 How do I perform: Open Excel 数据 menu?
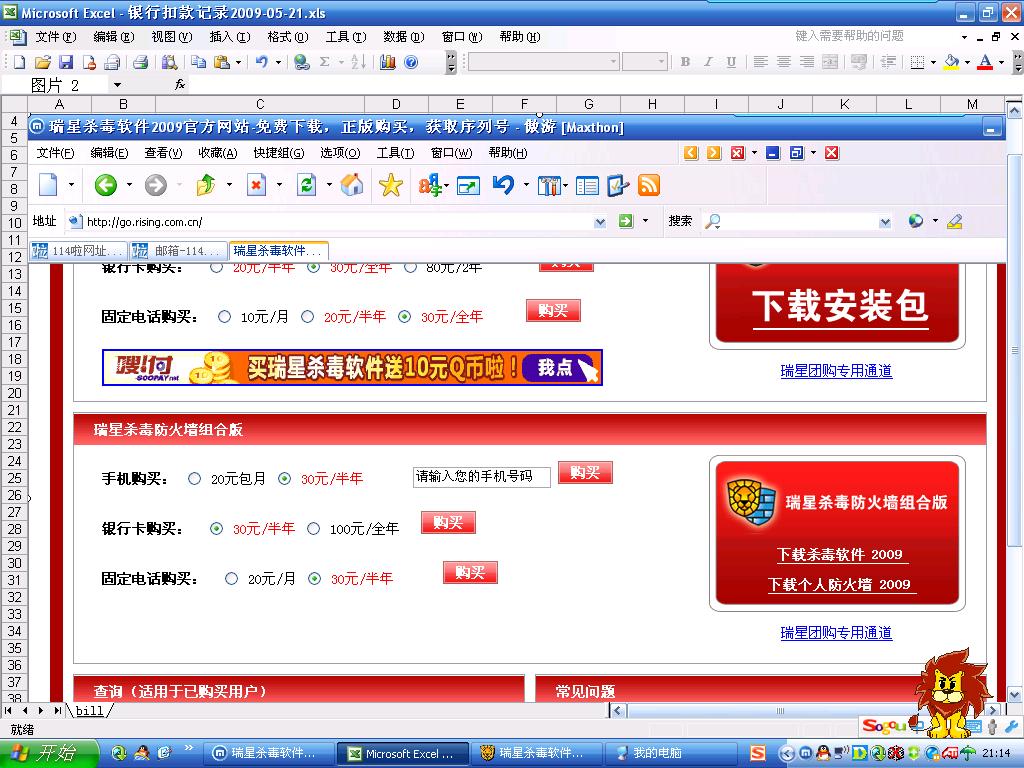click(404, 37)
